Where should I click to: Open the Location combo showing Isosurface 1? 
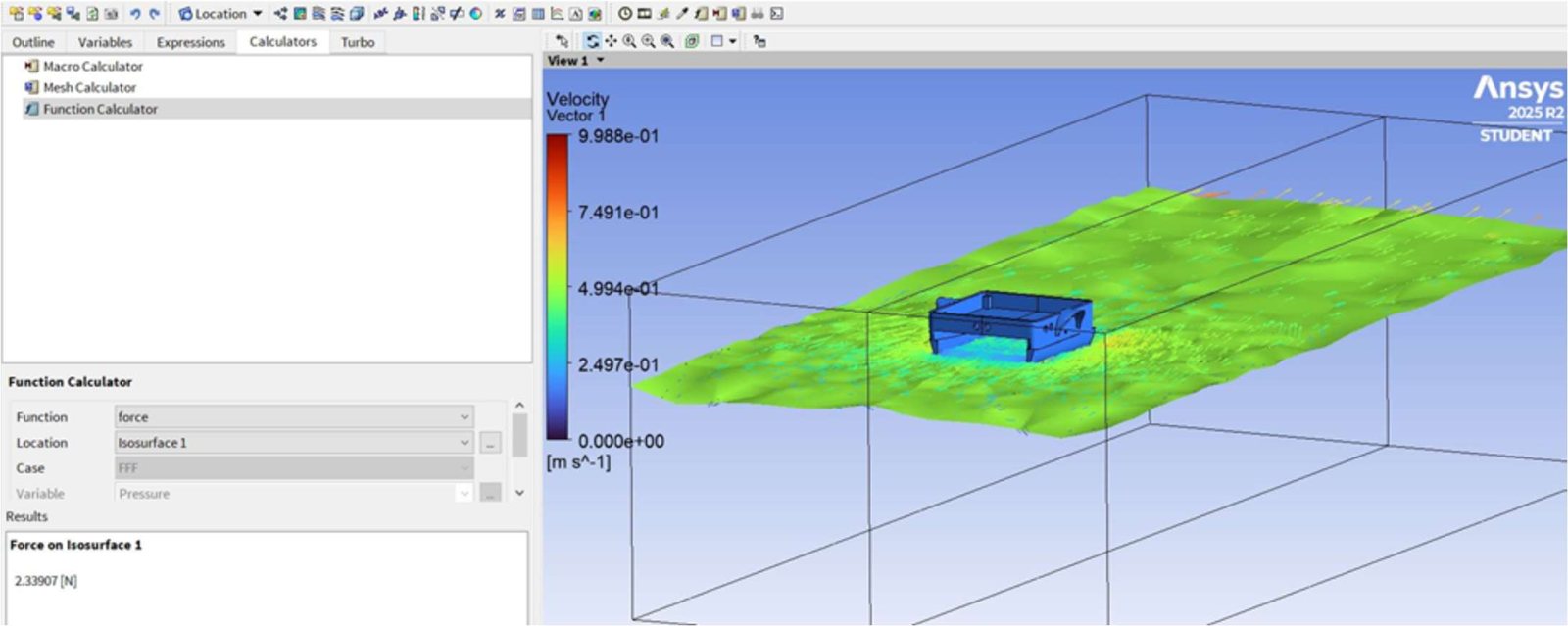294,443
